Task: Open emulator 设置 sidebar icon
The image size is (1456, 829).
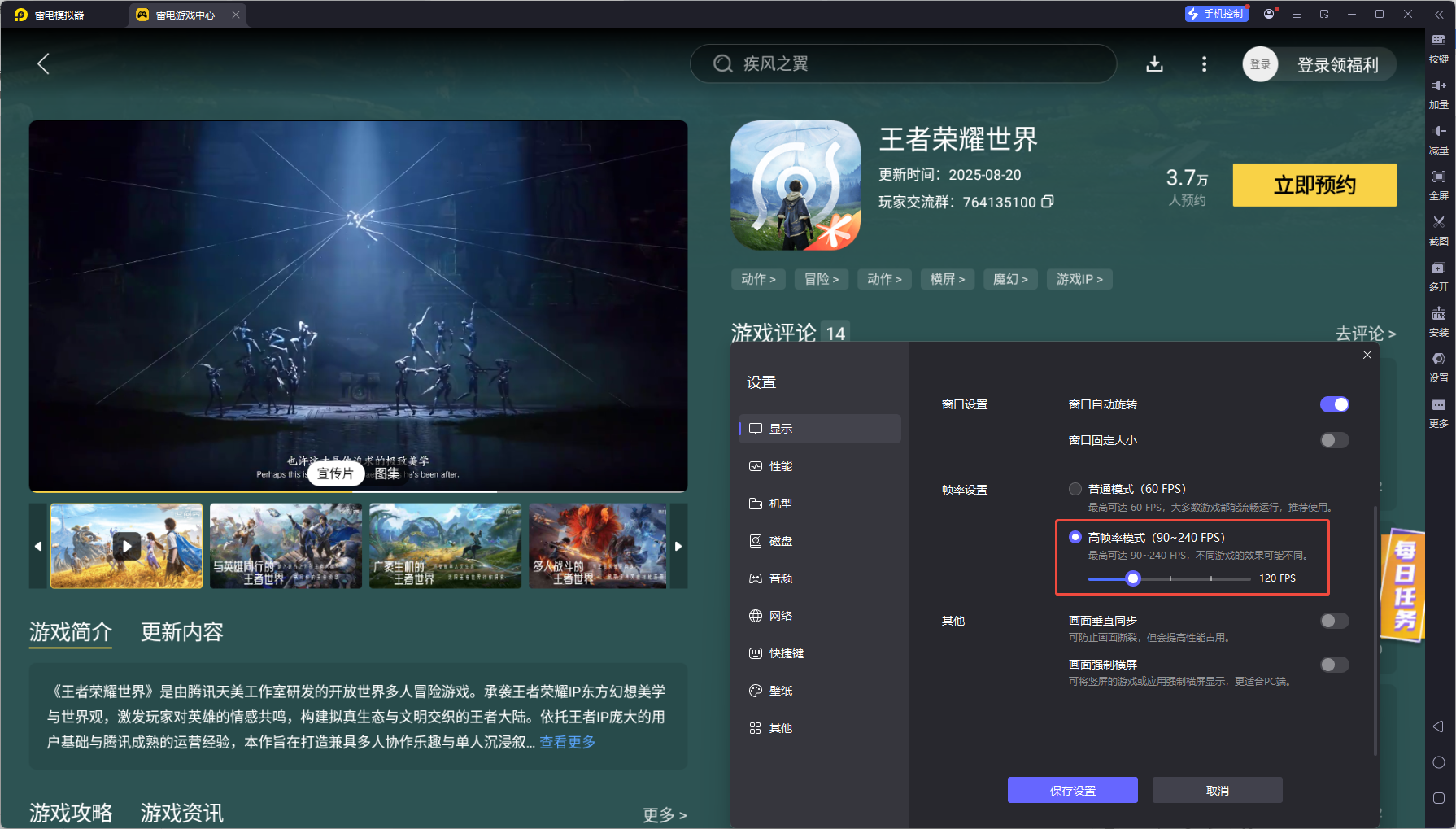Action: [x=1438, y=368]
